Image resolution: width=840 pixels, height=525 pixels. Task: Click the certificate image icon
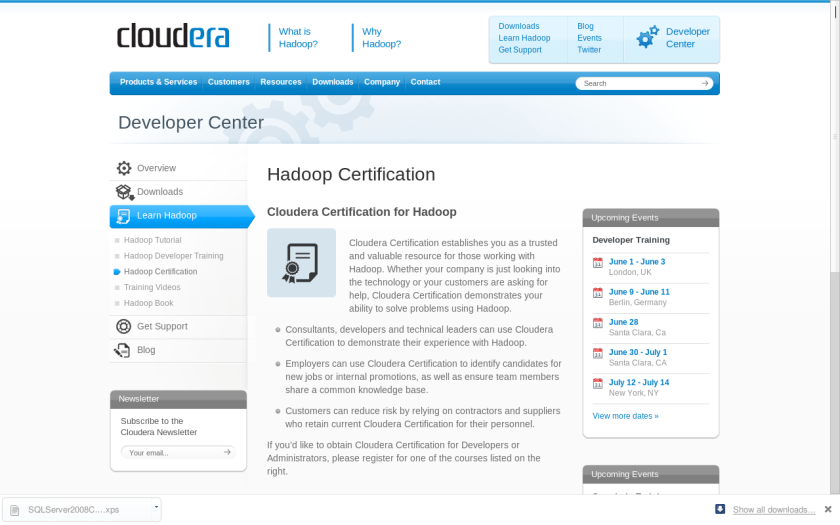pyautogui.click(x=301, y=263)
